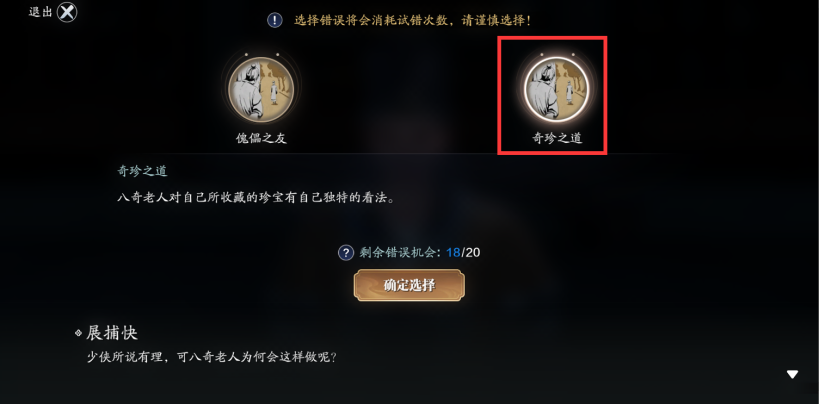This screenshot has height=405, width=820.
Task: Click the diamond bullet beside 展捕快
Action: tap(78, 333)
